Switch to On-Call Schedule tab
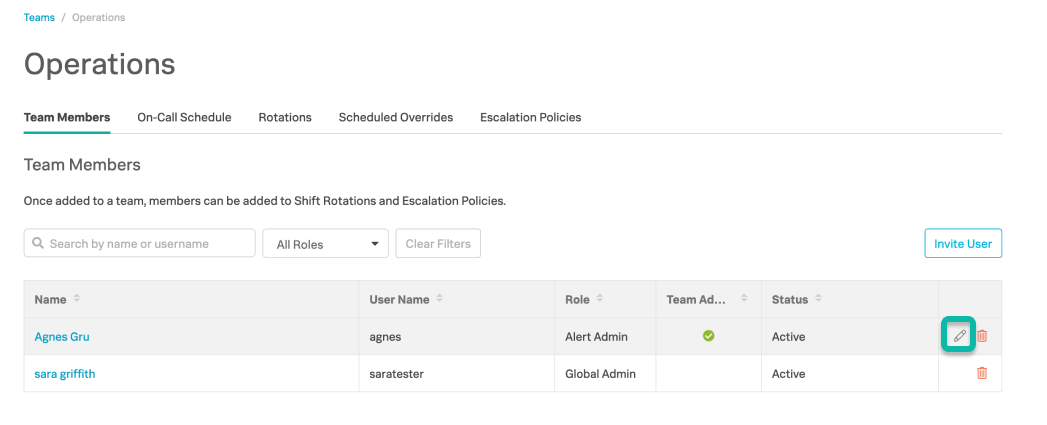Screen dimensions: 1047x425 click(x=184, y=117)
